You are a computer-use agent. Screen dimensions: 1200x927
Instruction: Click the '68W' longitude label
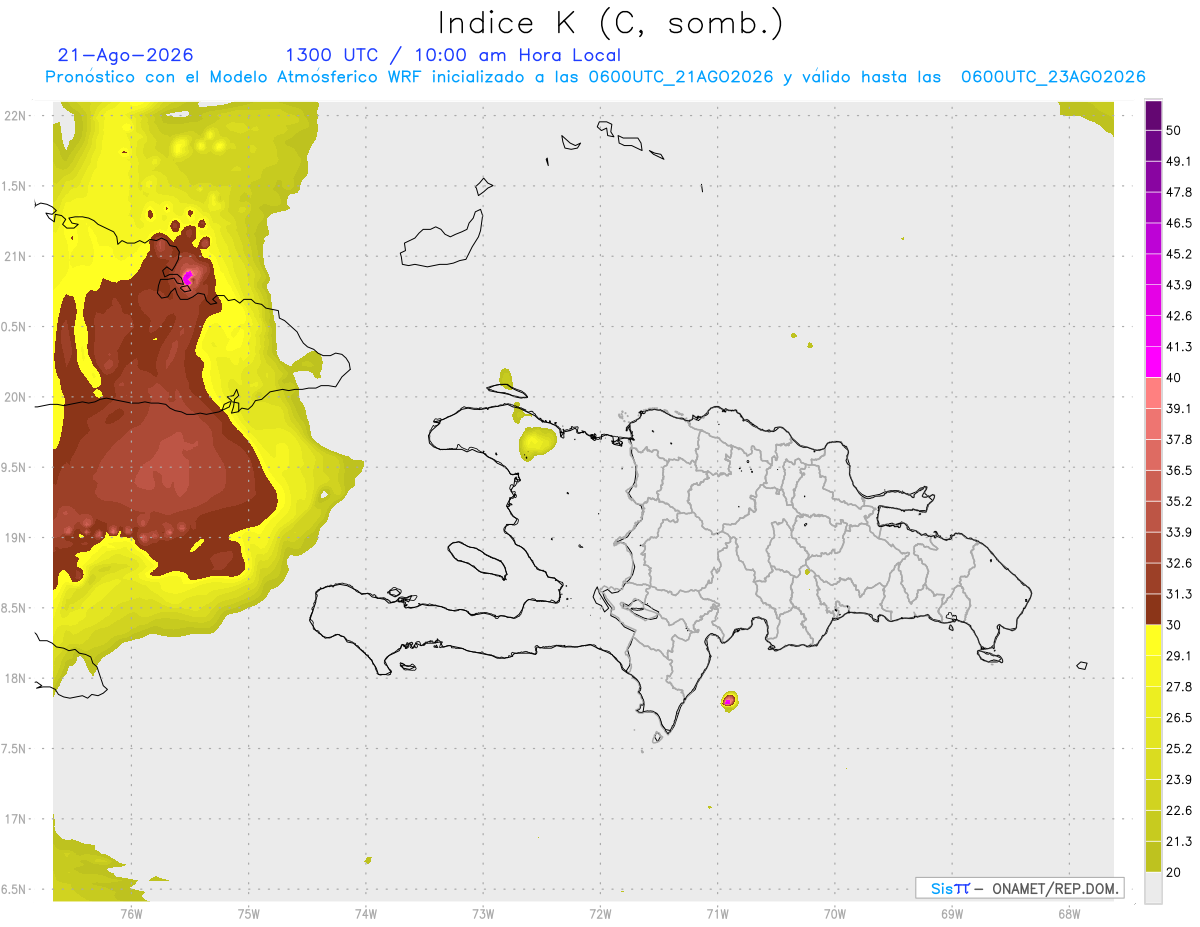click(1069, 913)
